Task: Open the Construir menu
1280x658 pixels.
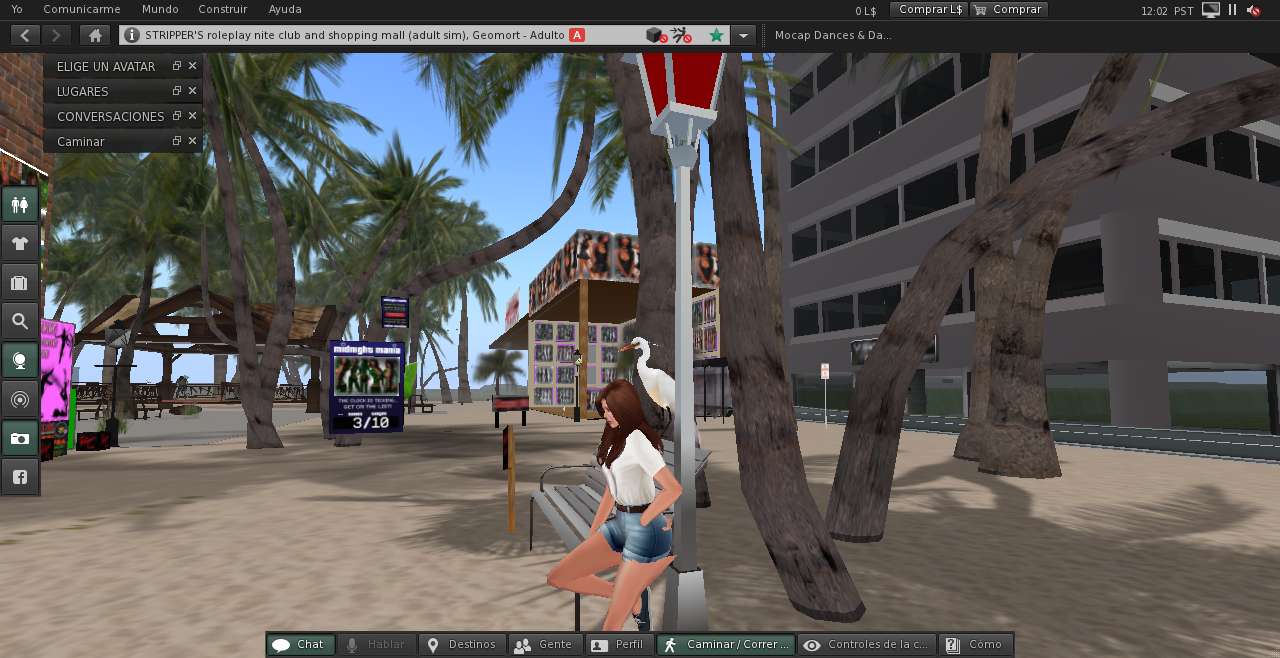Action: click(222, 9)
